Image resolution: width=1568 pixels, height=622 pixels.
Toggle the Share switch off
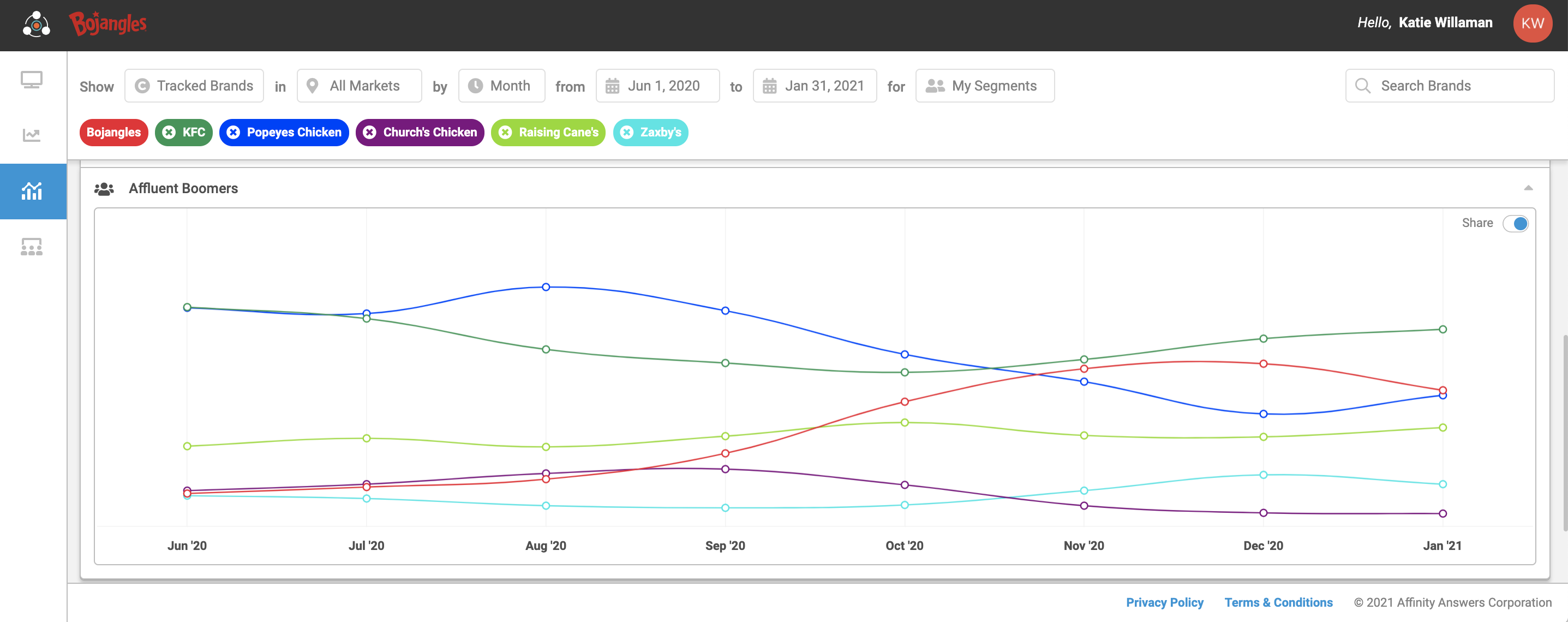(1515, 223)
